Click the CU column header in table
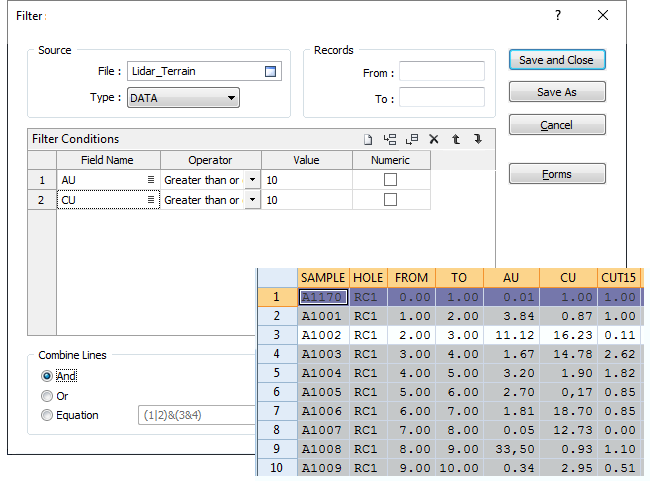 (568, 277)
